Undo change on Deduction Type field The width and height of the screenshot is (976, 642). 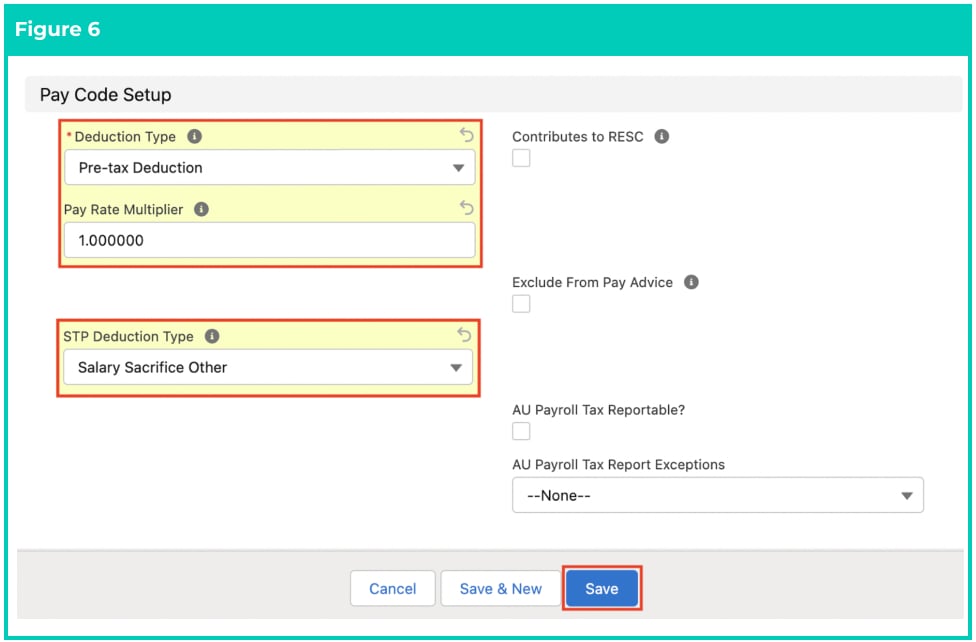pyautogui.click(x=466, y=135)
